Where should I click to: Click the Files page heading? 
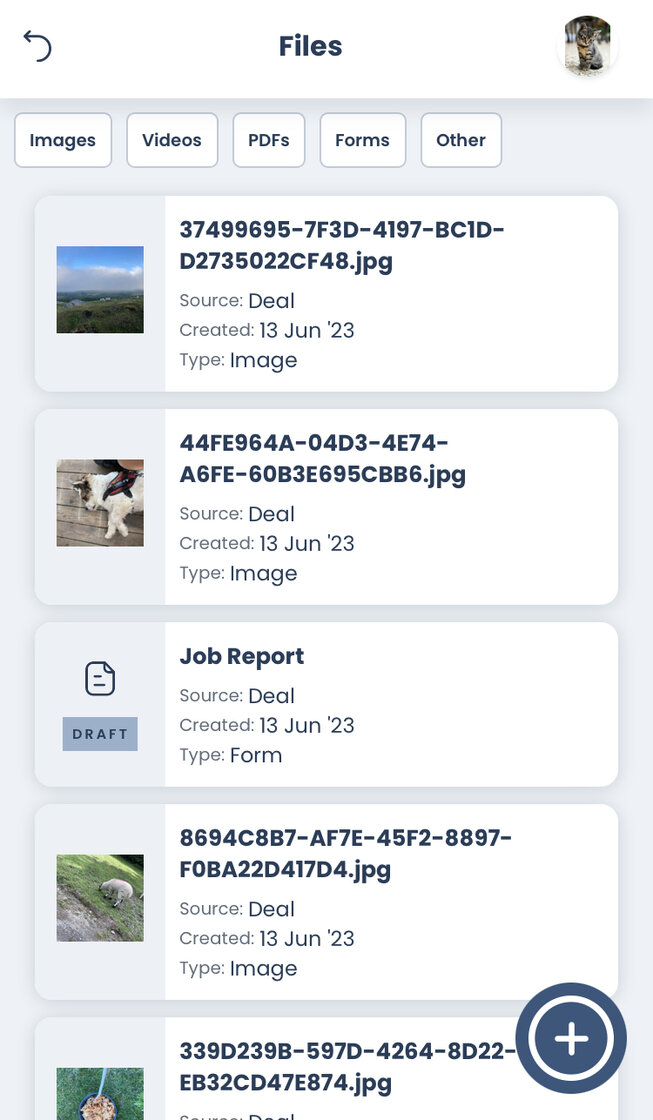point(310,46)
